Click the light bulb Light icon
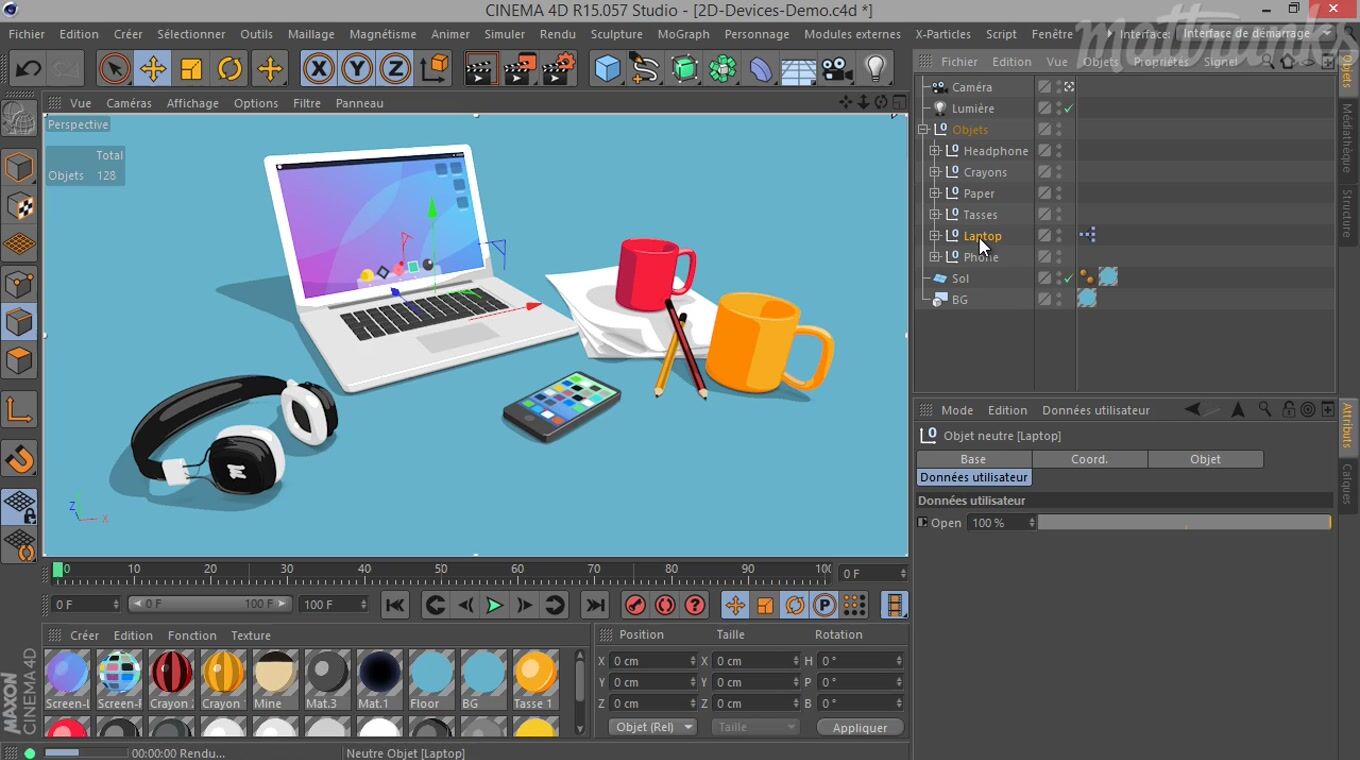1360x760 pixels. [876, 69]
